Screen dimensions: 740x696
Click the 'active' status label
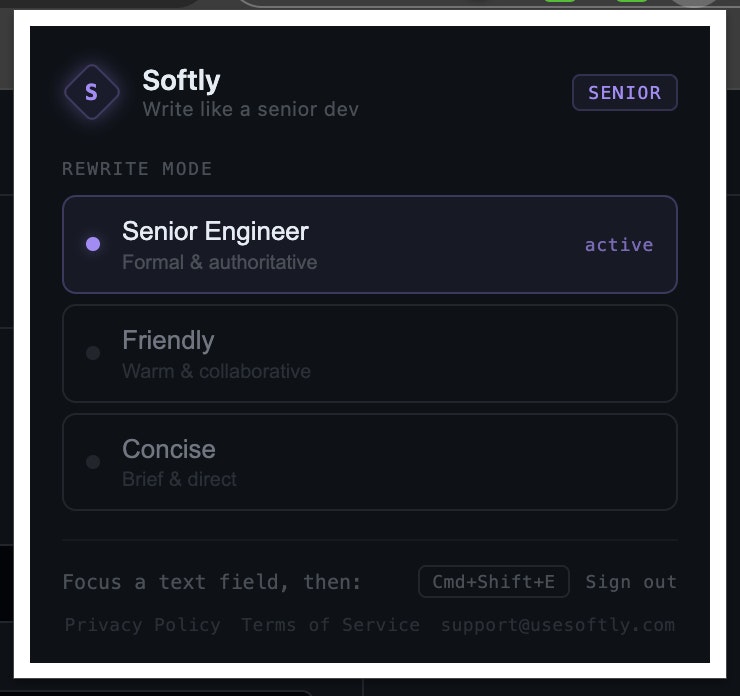(x=619, y=244)
